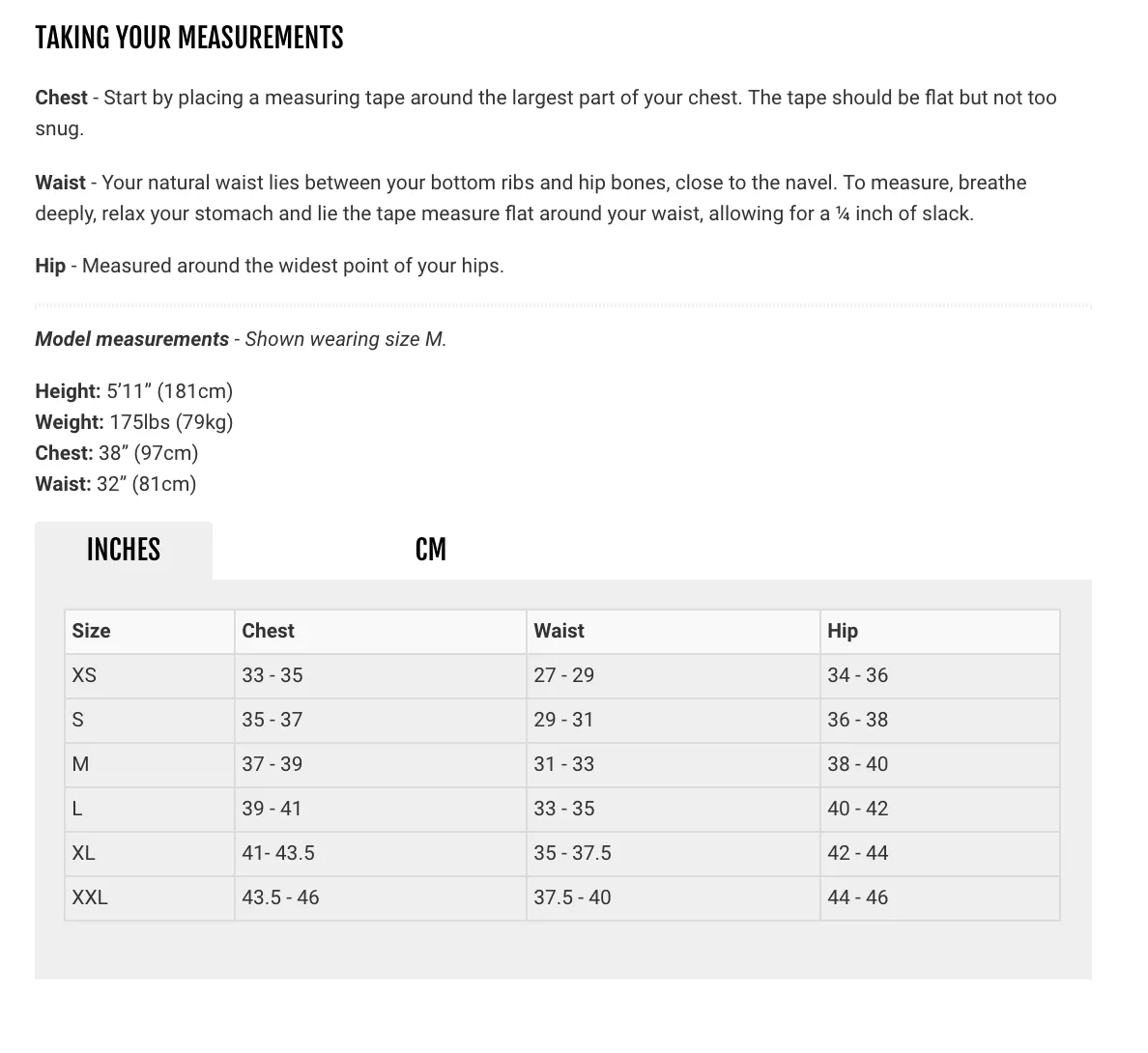Click the XXL waist value 37.5 - 40
Screen dimensions: 1148x1053
(x=572, y=897)
